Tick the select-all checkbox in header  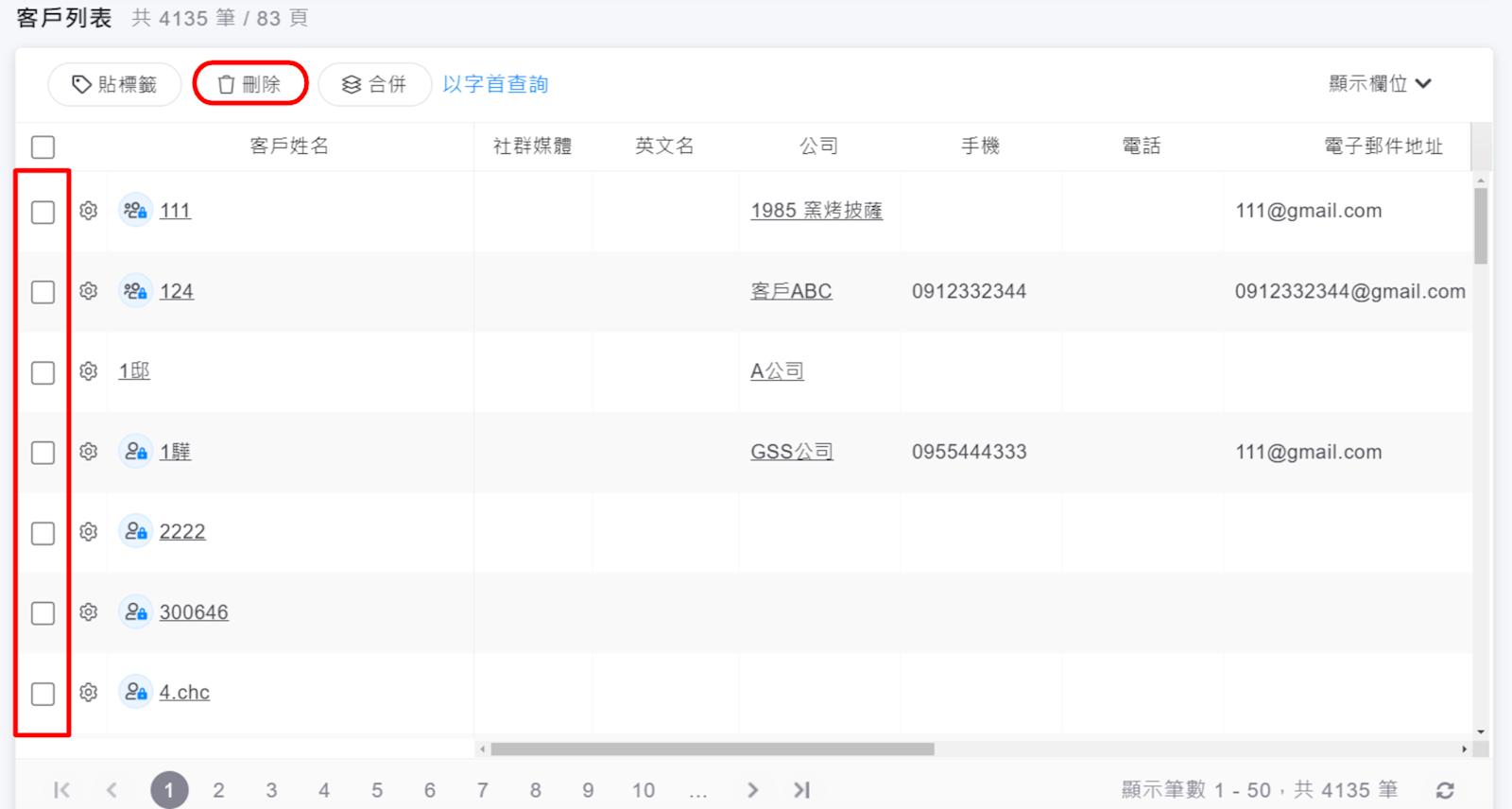[x=43, y=147]
